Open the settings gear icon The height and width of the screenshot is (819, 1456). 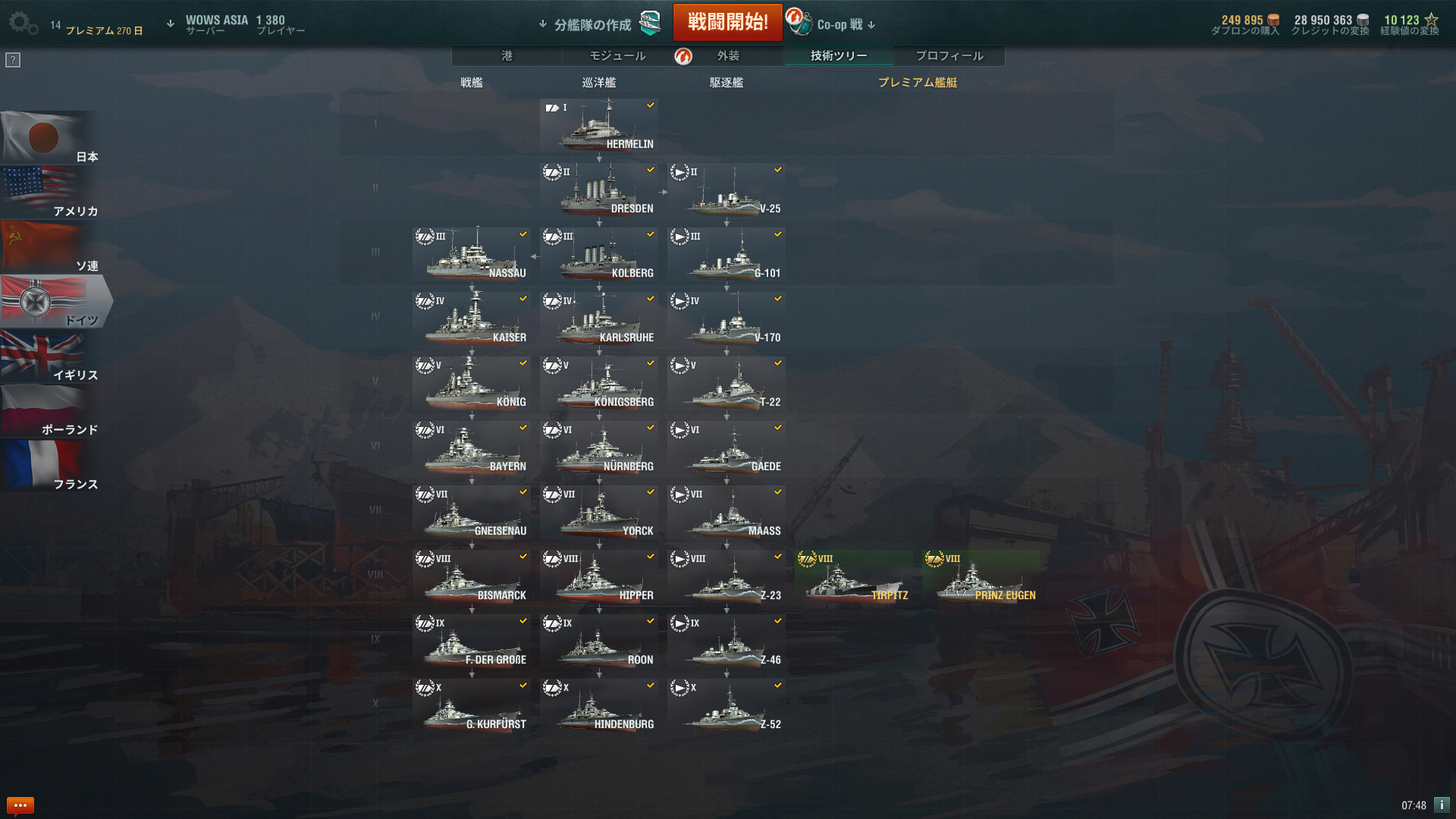click(23, 24)
